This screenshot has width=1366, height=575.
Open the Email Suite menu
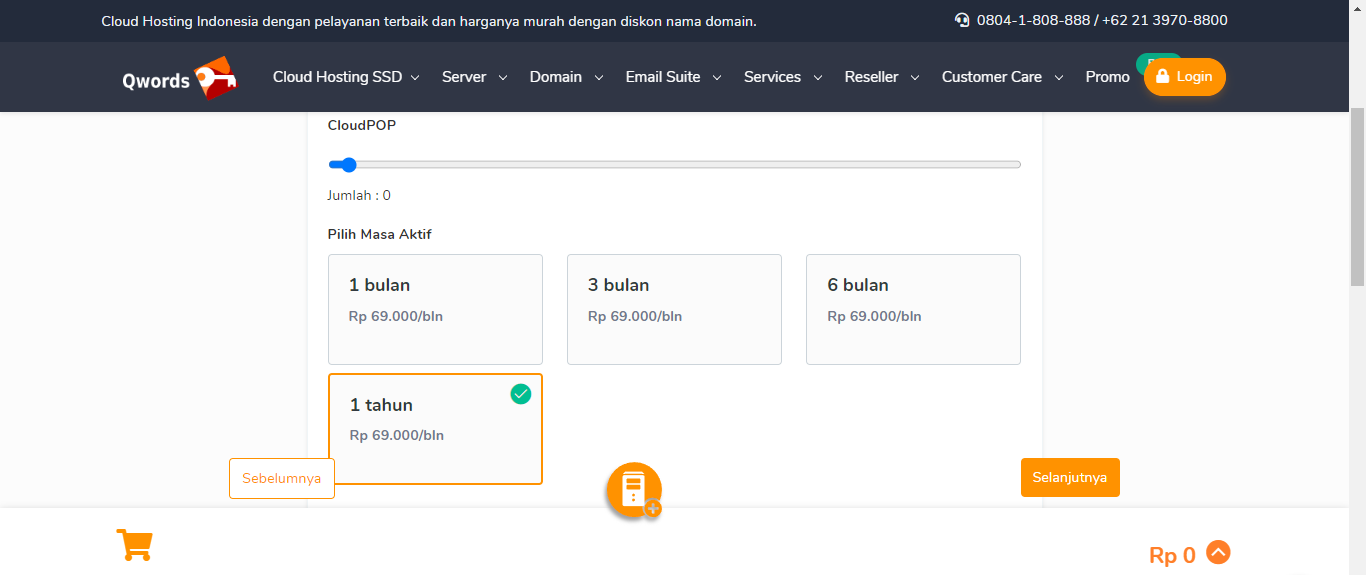pyautogui.click(x=673, y=77)
